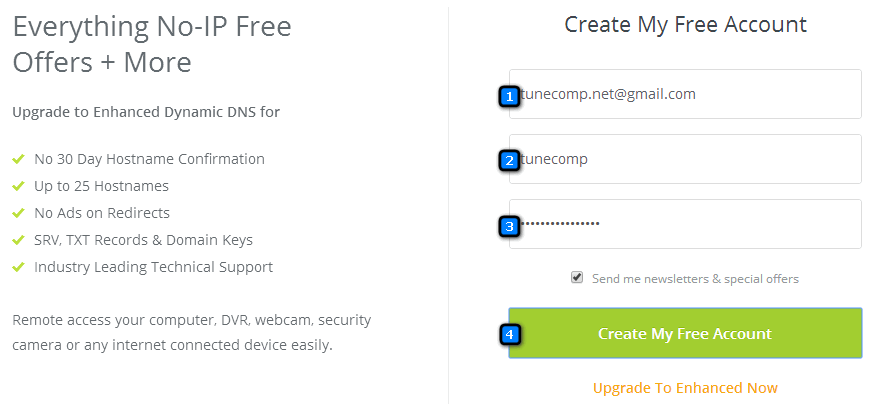Open the Upgrade To Enhanced Now link
Image resolution: width=877 pixels, height=404 pixels.
685,388
